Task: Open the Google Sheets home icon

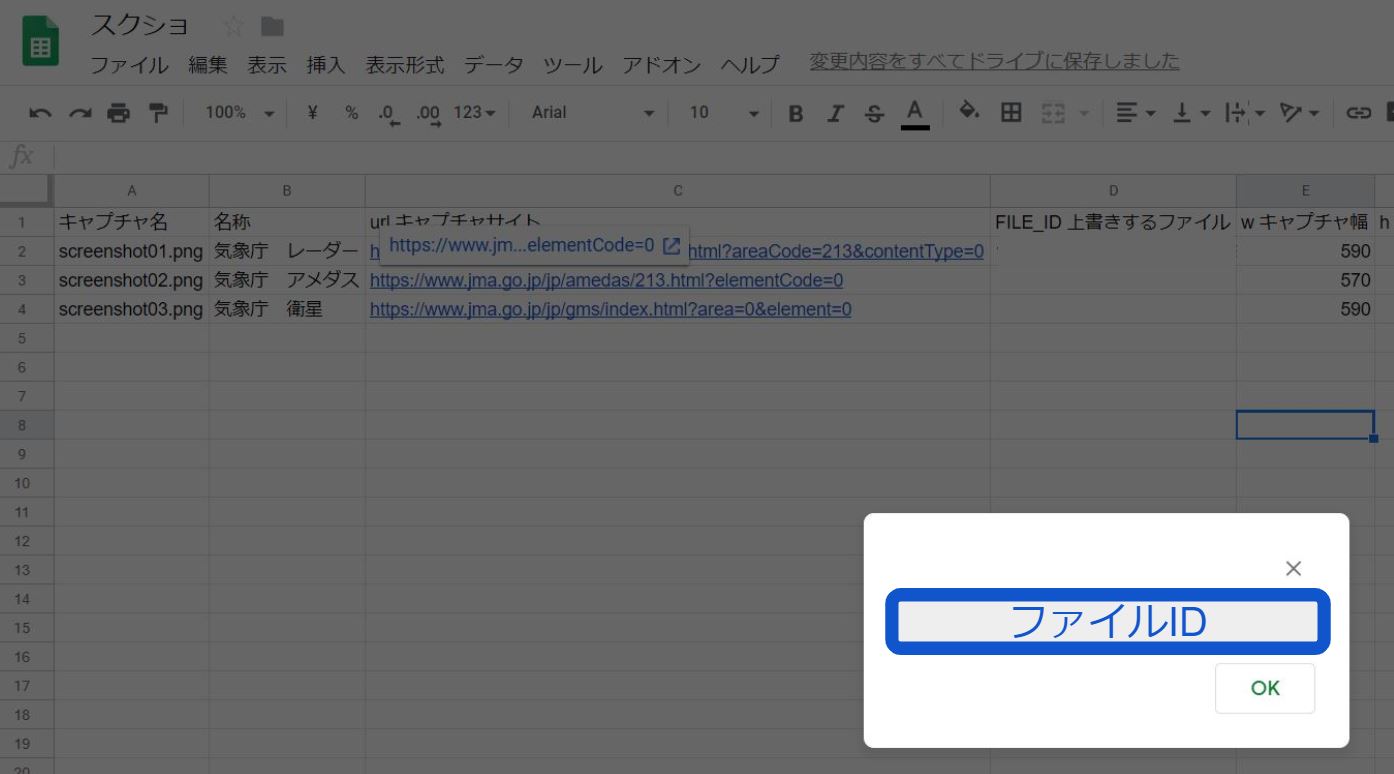Action: point(41,42)
